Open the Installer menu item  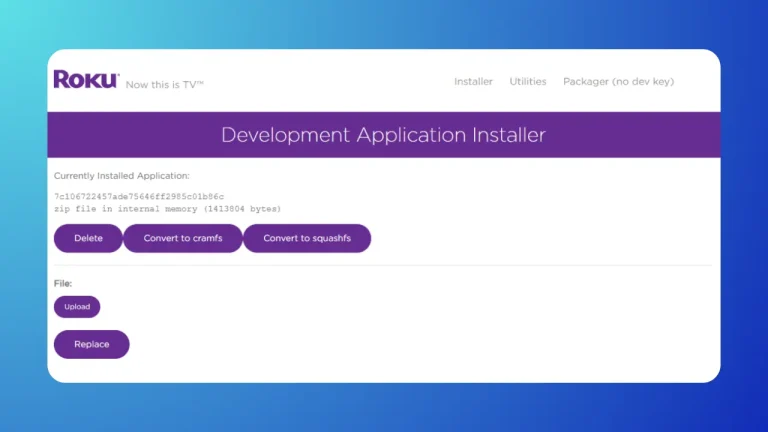[473, 82]
